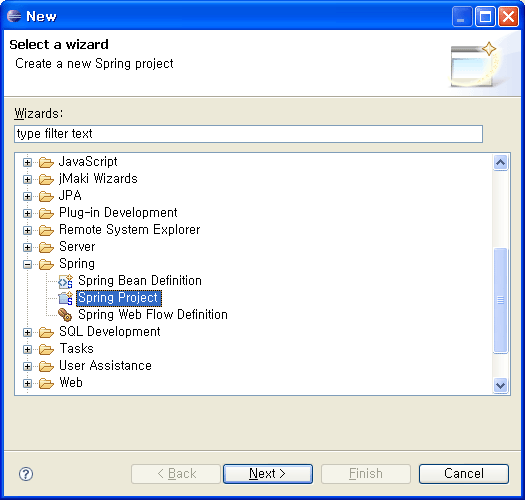Click the Tasks folder icon
The width and height of the screenshot is (525, 500).
pos(46,349)
